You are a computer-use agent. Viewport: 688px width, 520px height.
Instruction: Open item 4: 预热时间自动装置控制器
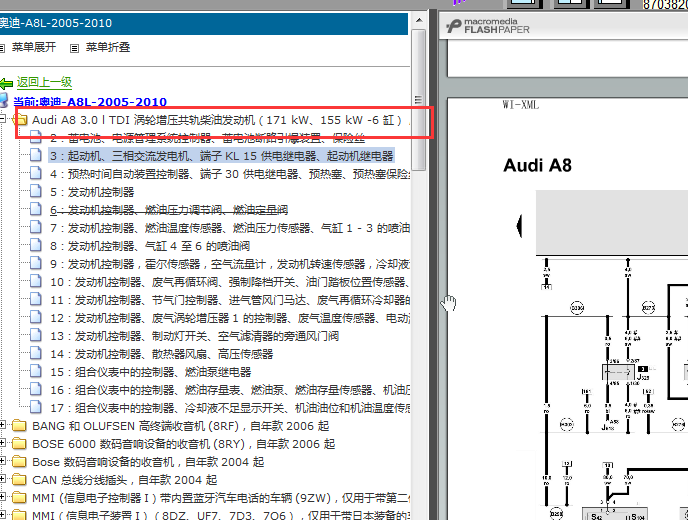click(x=230, y=174)
